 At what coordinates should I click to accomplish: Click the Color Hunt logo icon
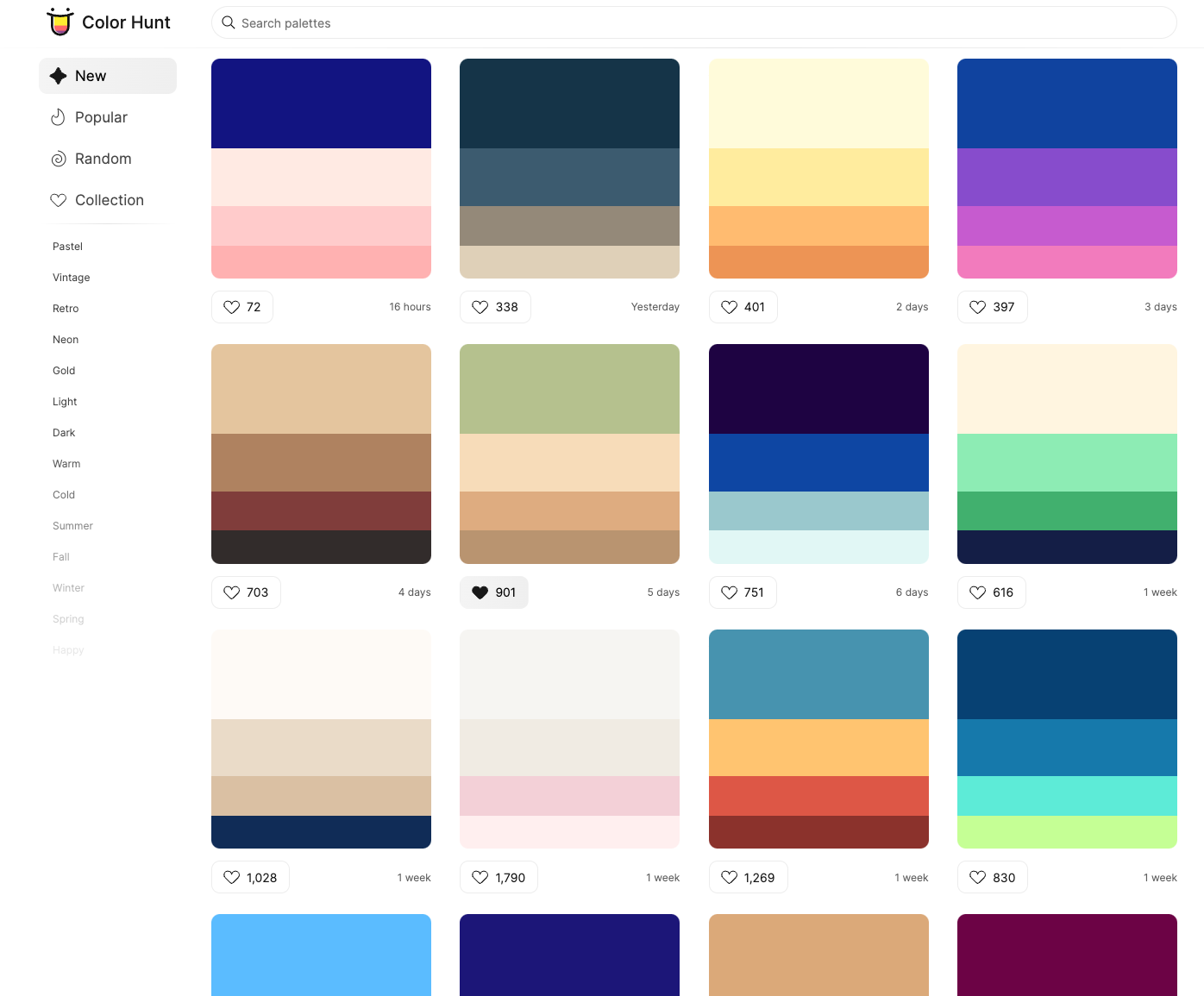60,22
